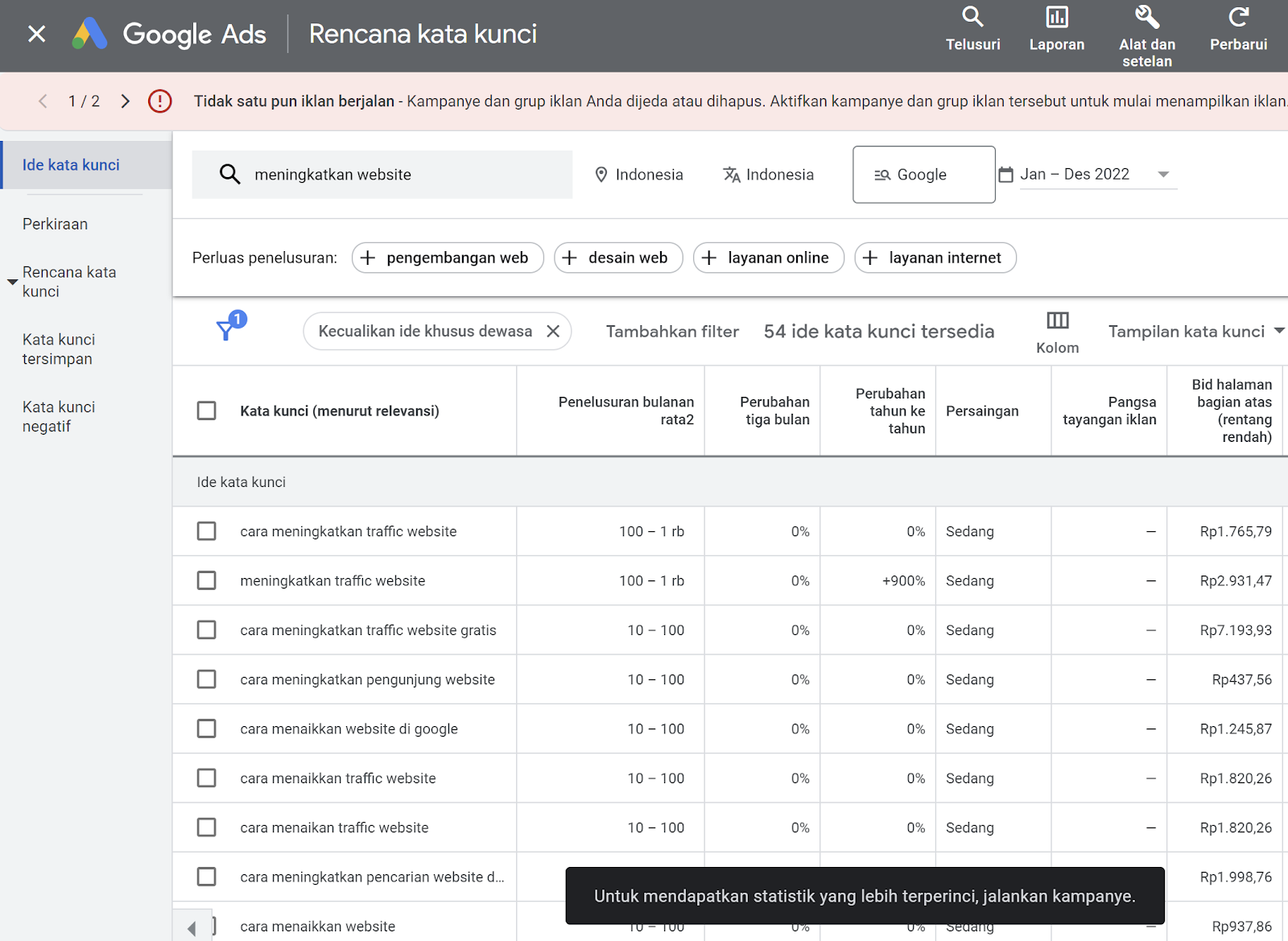Go to next notification arrow
The width and height of the screenshot is (1288, 941).
[x=125, y=101]
